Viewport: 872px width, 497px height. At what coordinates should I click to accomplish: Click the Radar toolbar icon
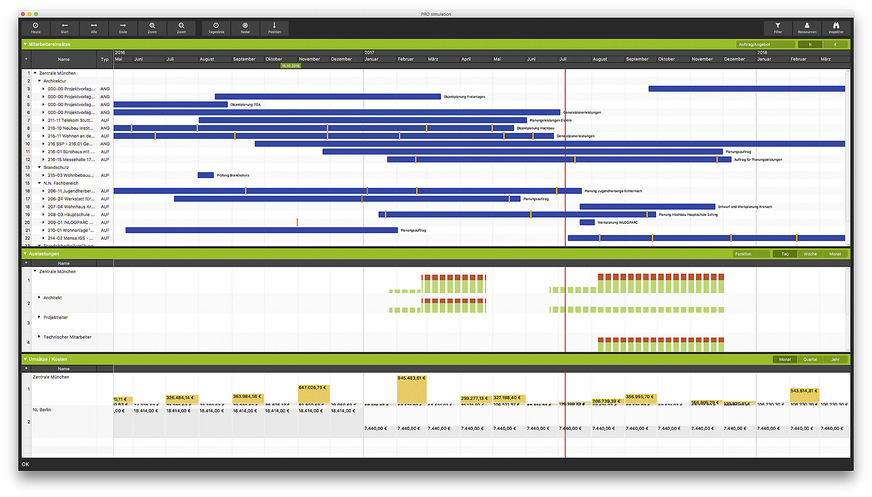click(245, 28)
